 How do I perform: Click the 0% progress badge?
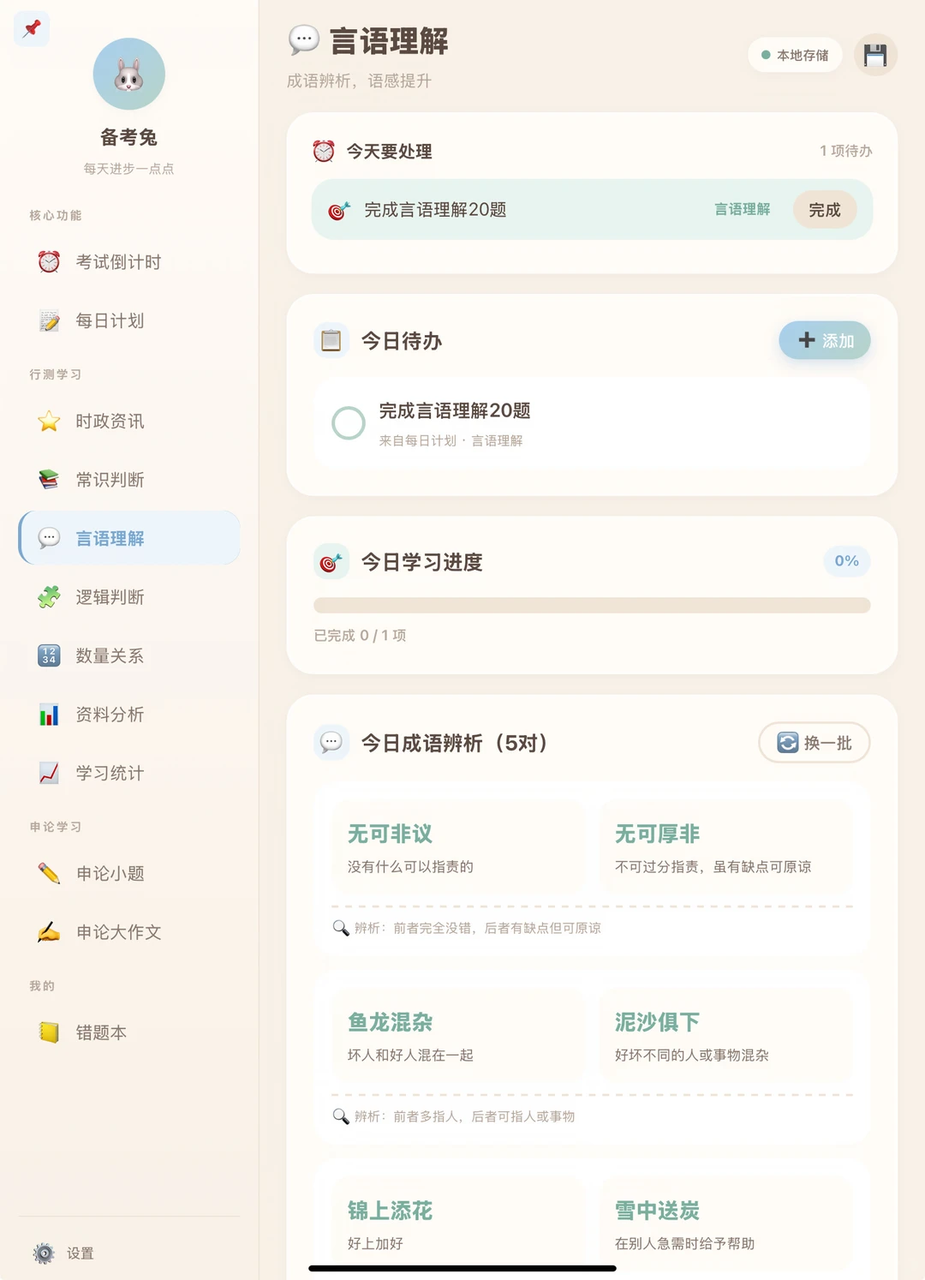[x=847, y=561]
